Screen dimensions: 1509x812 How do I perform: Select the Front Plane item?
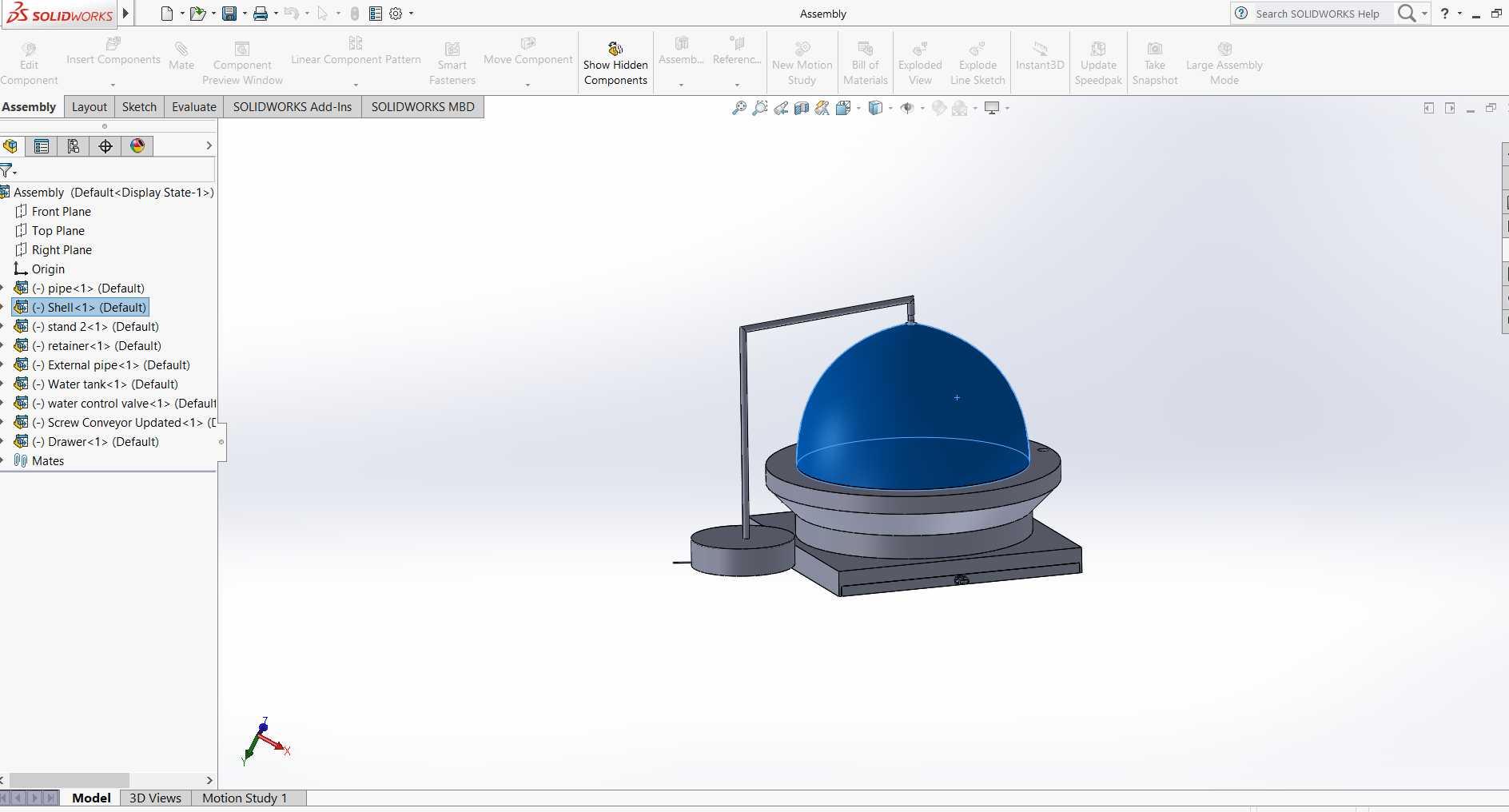click(x=62, y=212)
